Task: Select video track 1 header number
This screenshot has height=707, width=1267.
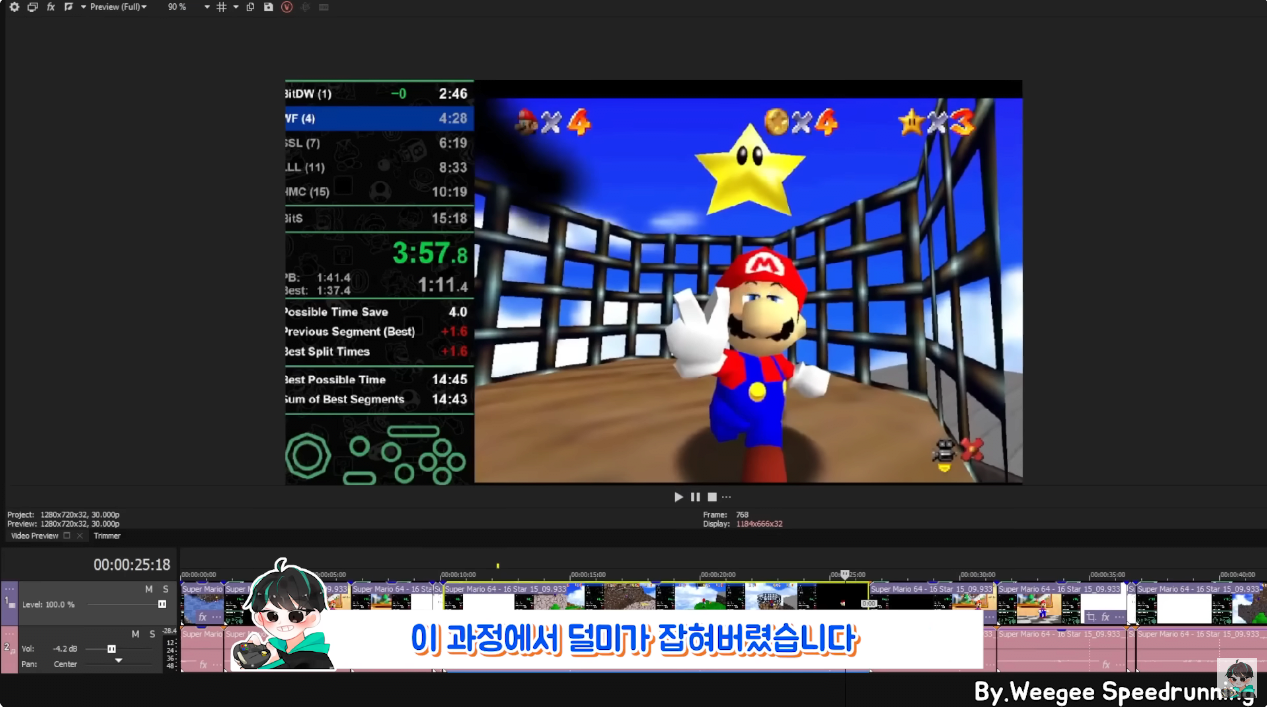Action: pyautogui.click(x=7, y=601)
